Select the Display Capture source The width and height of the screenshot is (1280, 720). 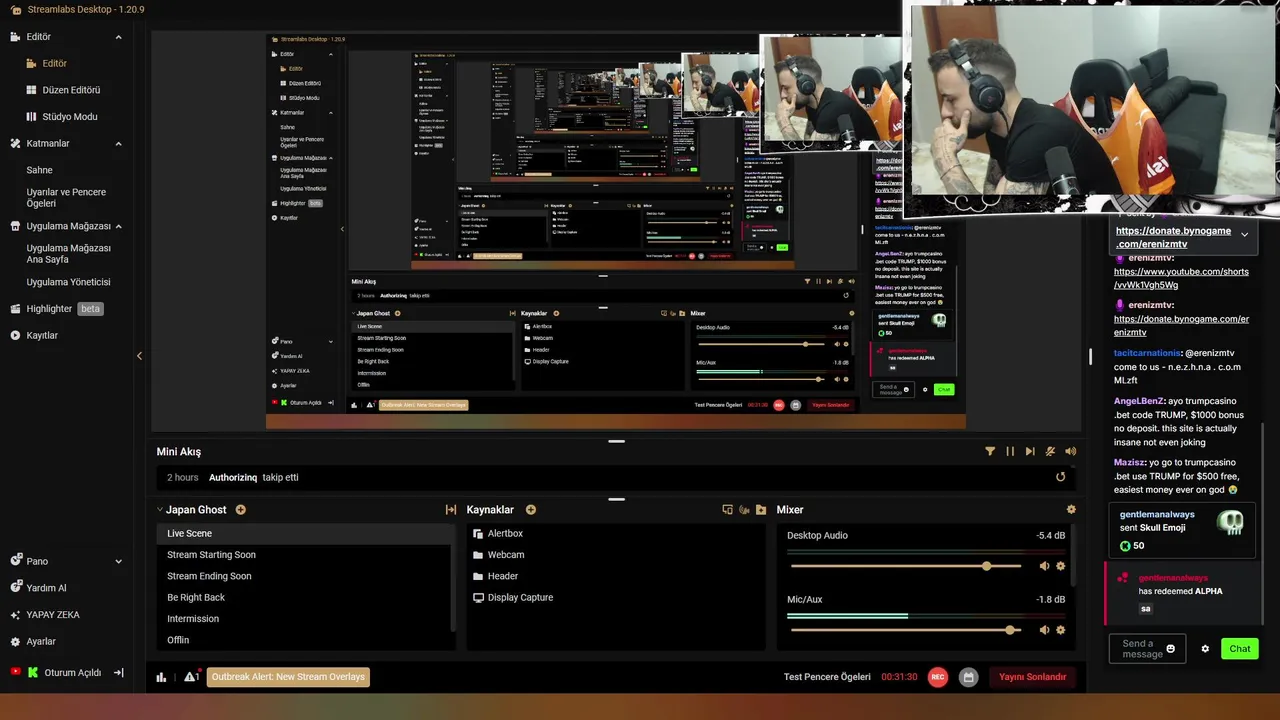[x=520, y=598]
